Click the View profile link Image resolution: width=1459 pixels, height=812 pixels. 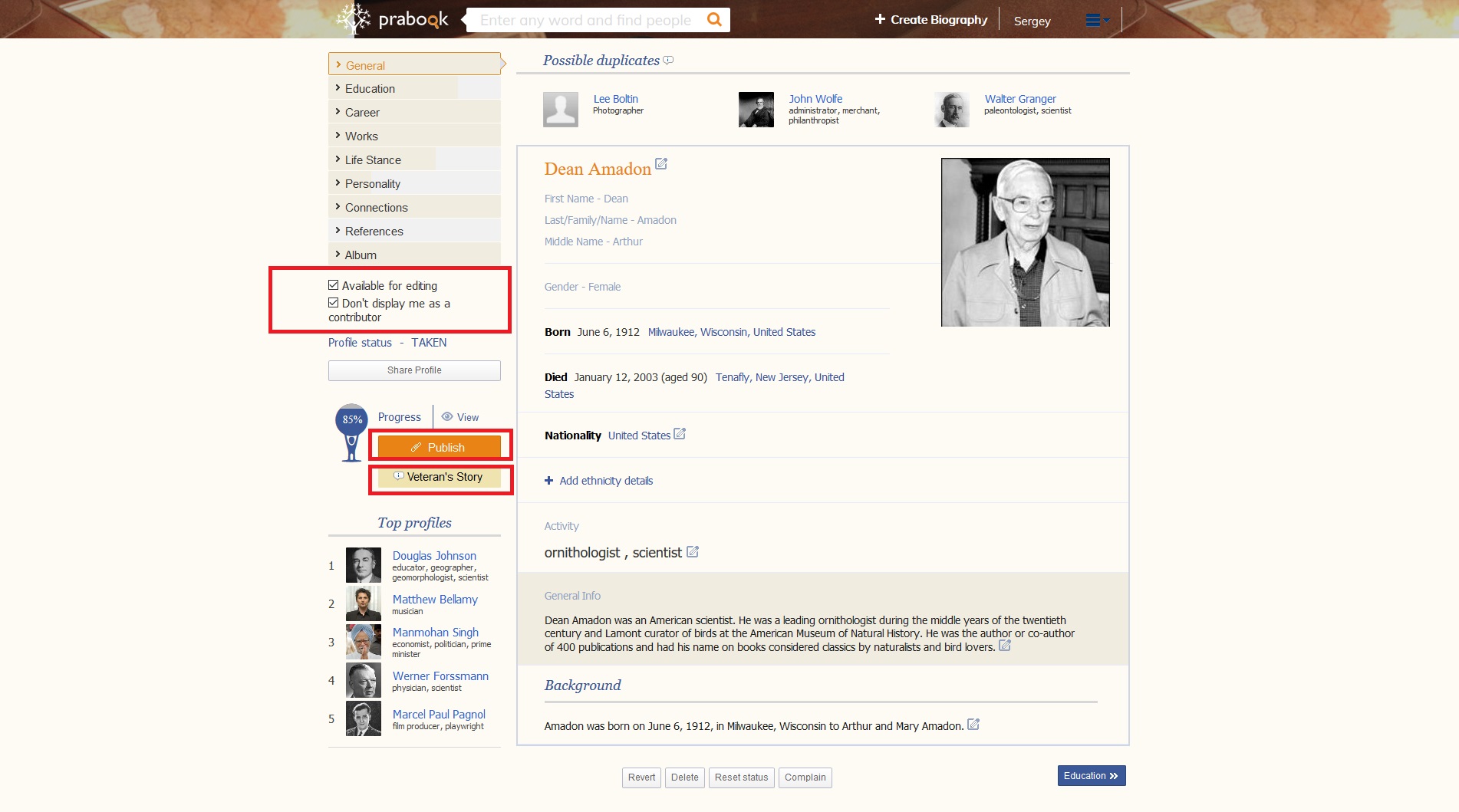tap(468, 417)
